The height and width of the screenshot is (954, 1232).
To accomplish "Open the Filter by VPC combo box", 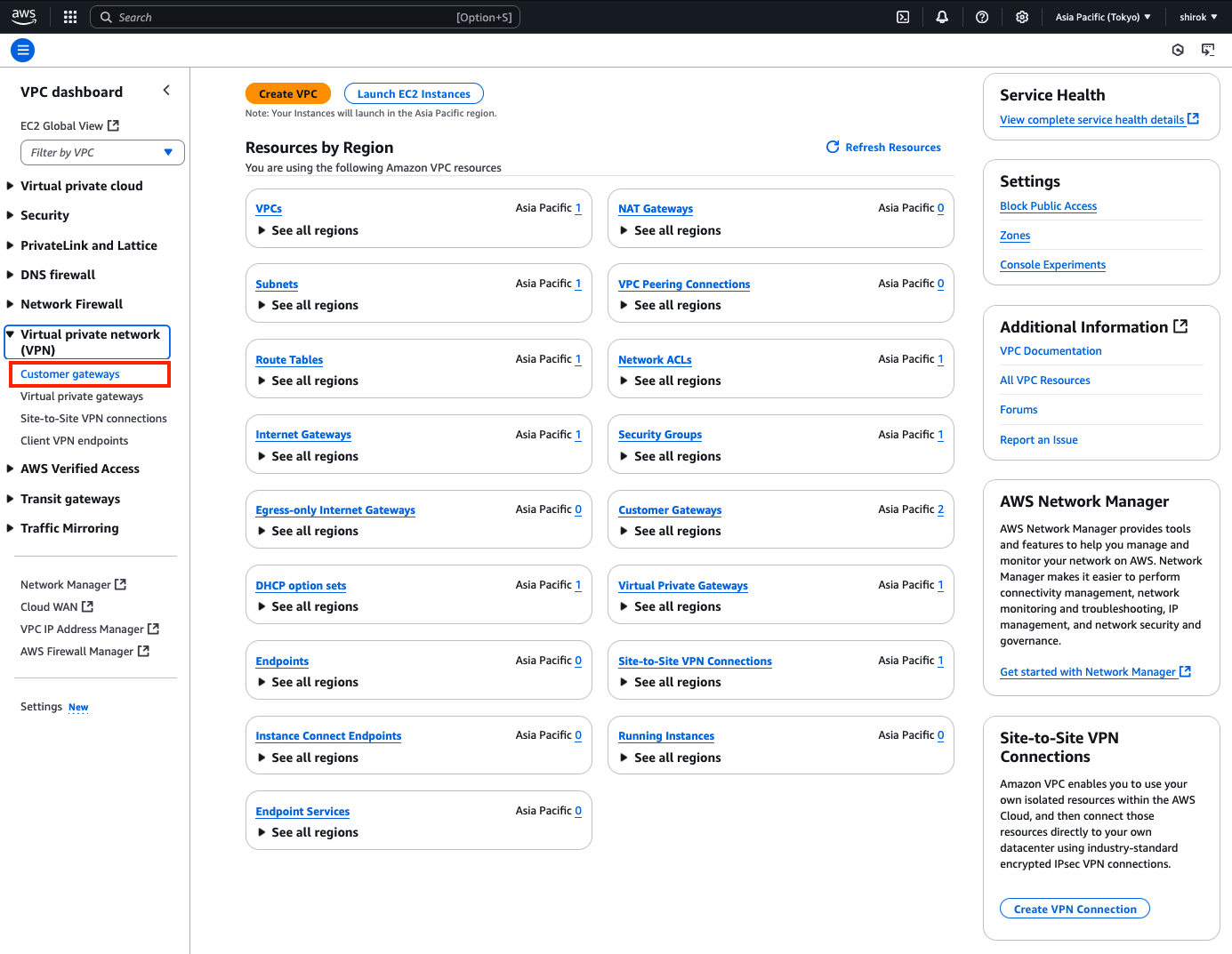I will point(102,152).
